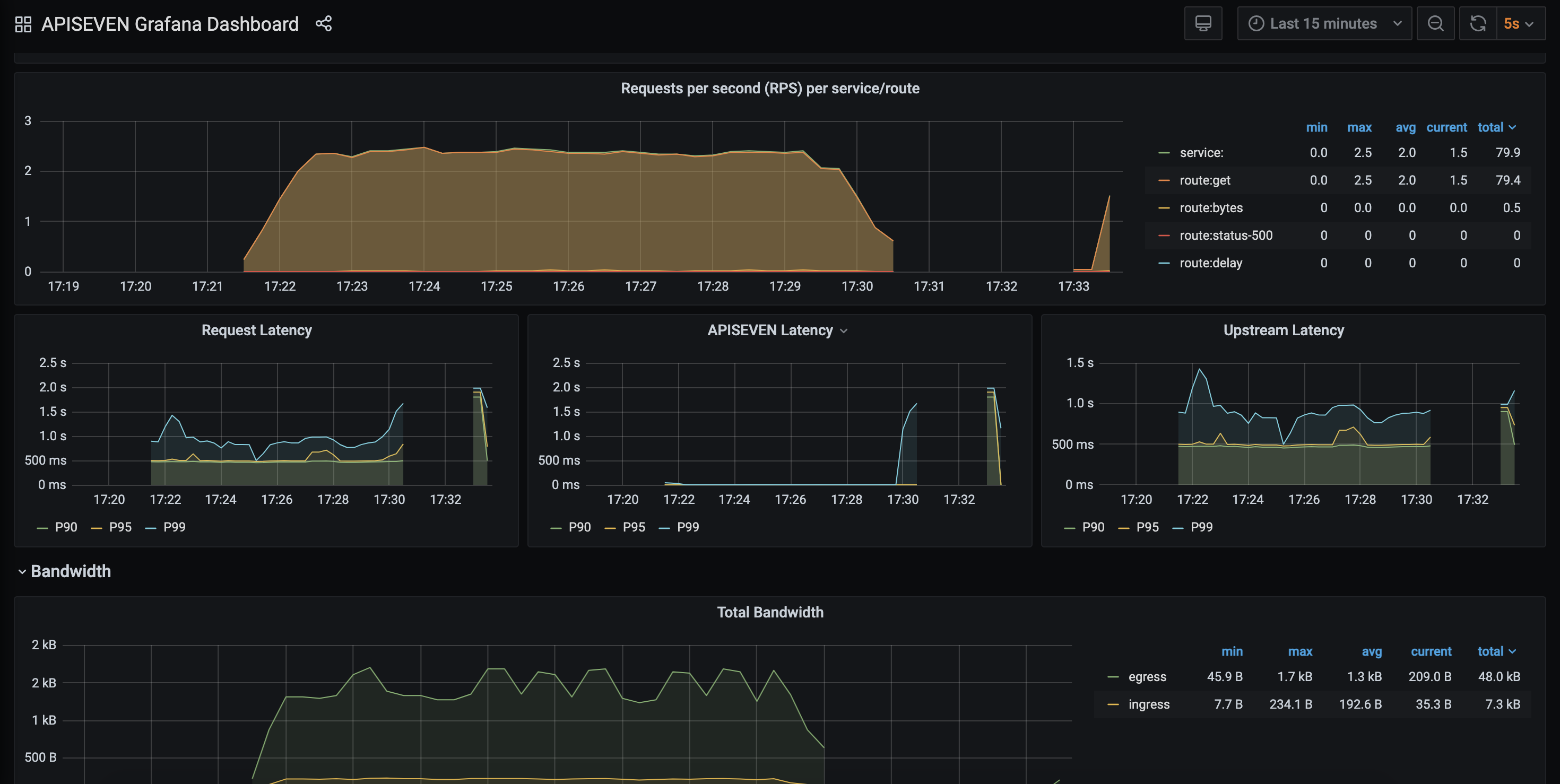This screenshot has width=1560, height=784.
Task: Toggle P99 series in Upstream Latency
Action: coord(1201,527)
